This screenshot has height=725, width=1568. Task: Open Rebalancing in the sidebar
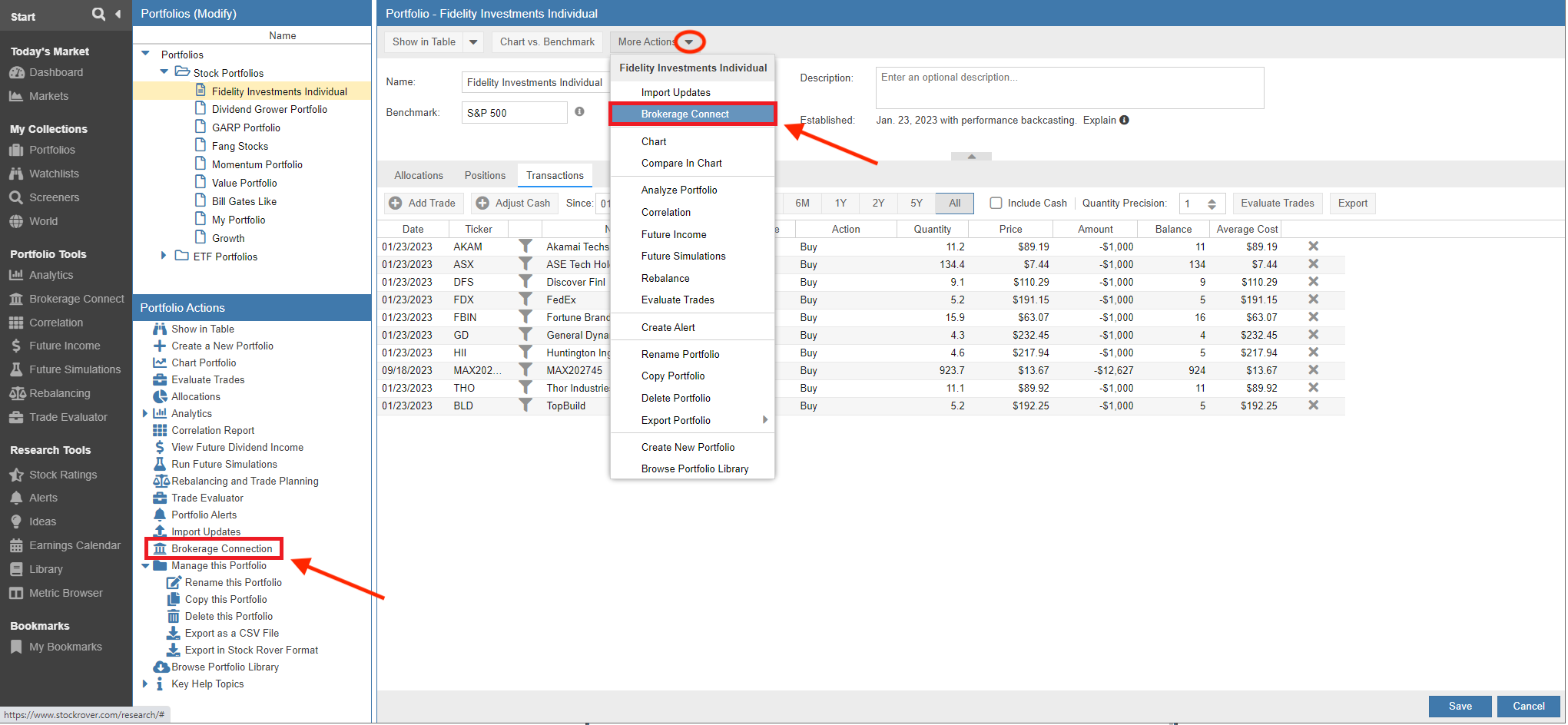[x=59, y=393]
